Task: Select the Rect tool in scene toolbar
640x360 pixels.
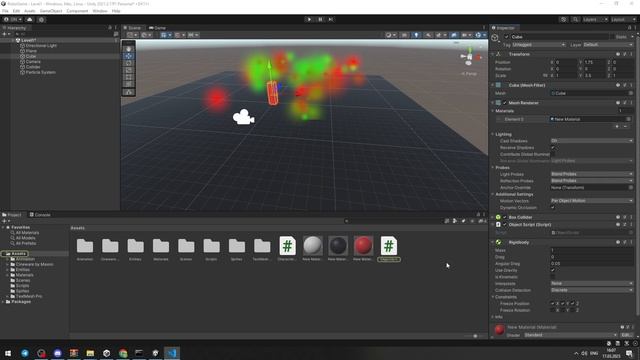Action: click(129, 77)
